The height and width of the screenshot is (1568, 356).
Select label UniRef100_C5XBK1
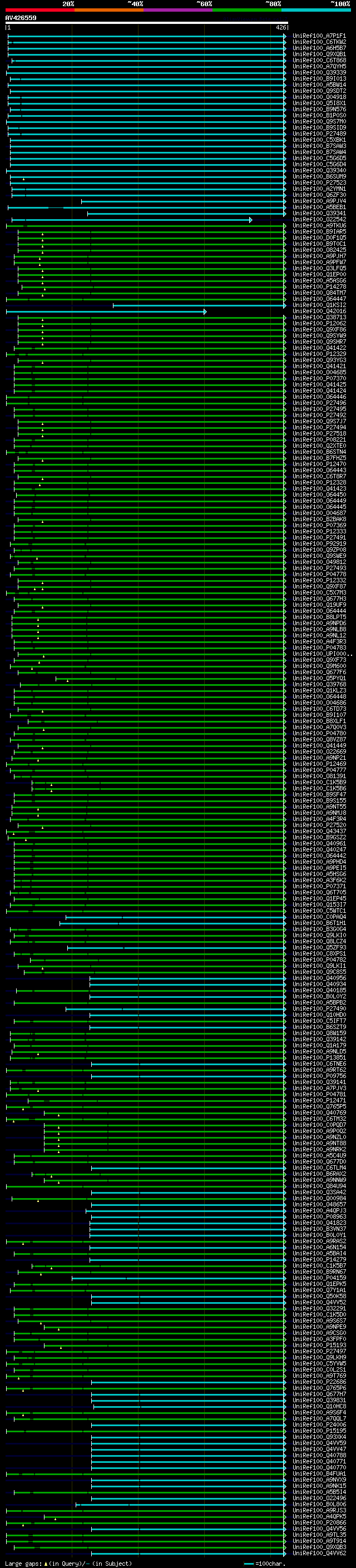pos(319,140)
